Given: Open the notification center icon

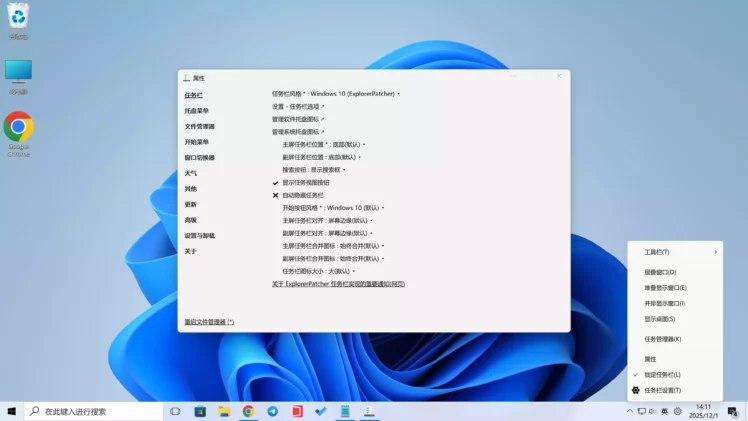Looking at the screenshot, I should coord(735,411).
